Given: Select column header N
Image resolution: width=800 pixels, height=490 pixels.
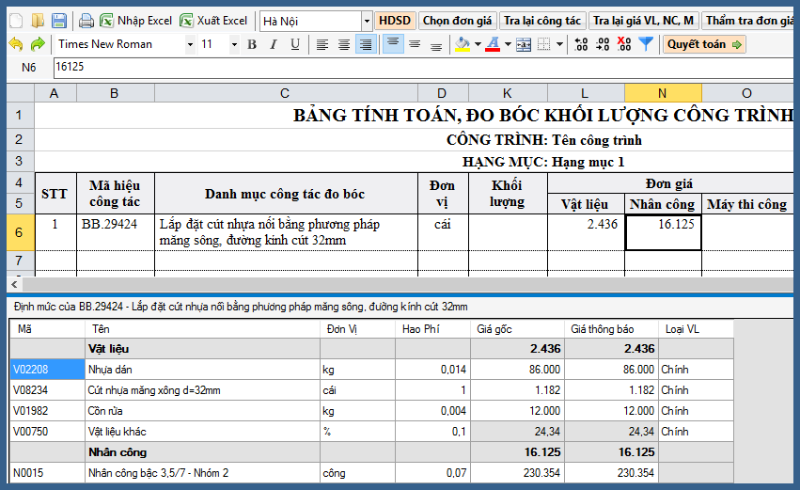Looking at the screenshot, I should [x=662, y=93].
